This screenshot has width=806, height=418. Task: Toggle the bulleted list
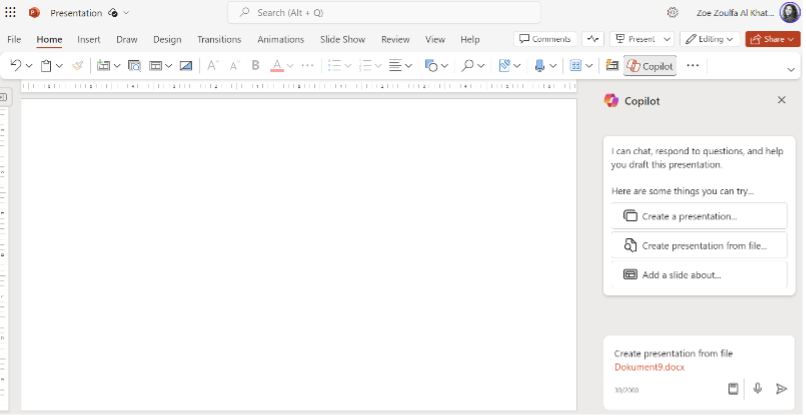[335, 65]
